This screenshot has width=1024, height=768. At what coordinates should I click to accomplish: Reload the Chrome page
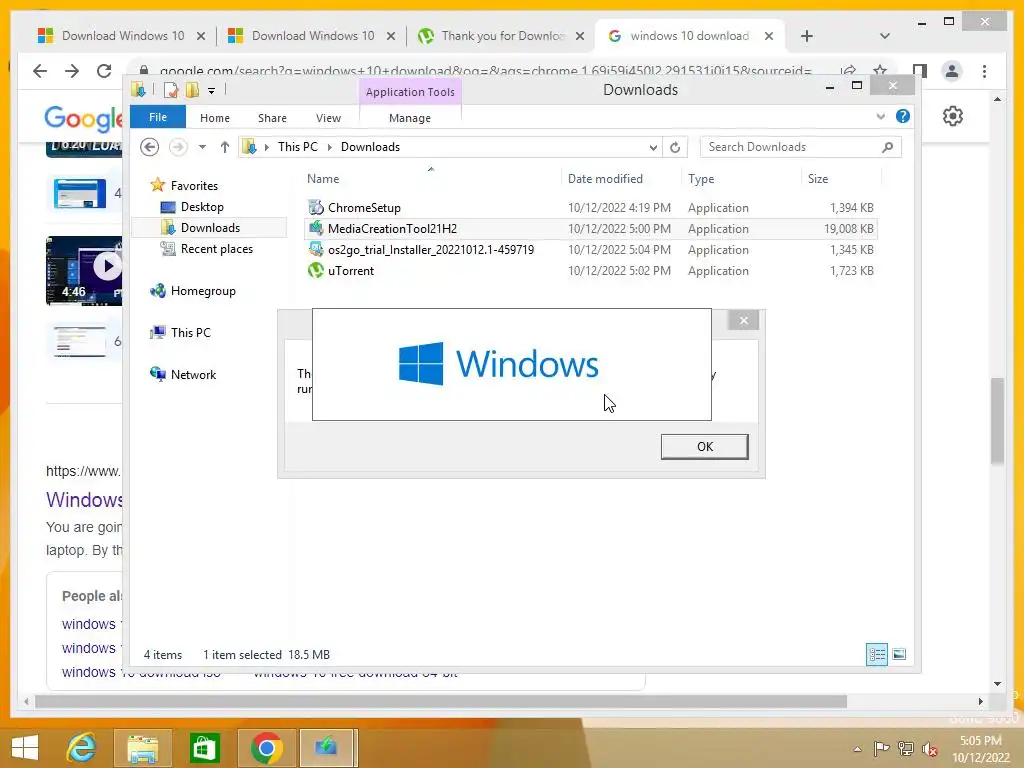click(x=104, y=71)
